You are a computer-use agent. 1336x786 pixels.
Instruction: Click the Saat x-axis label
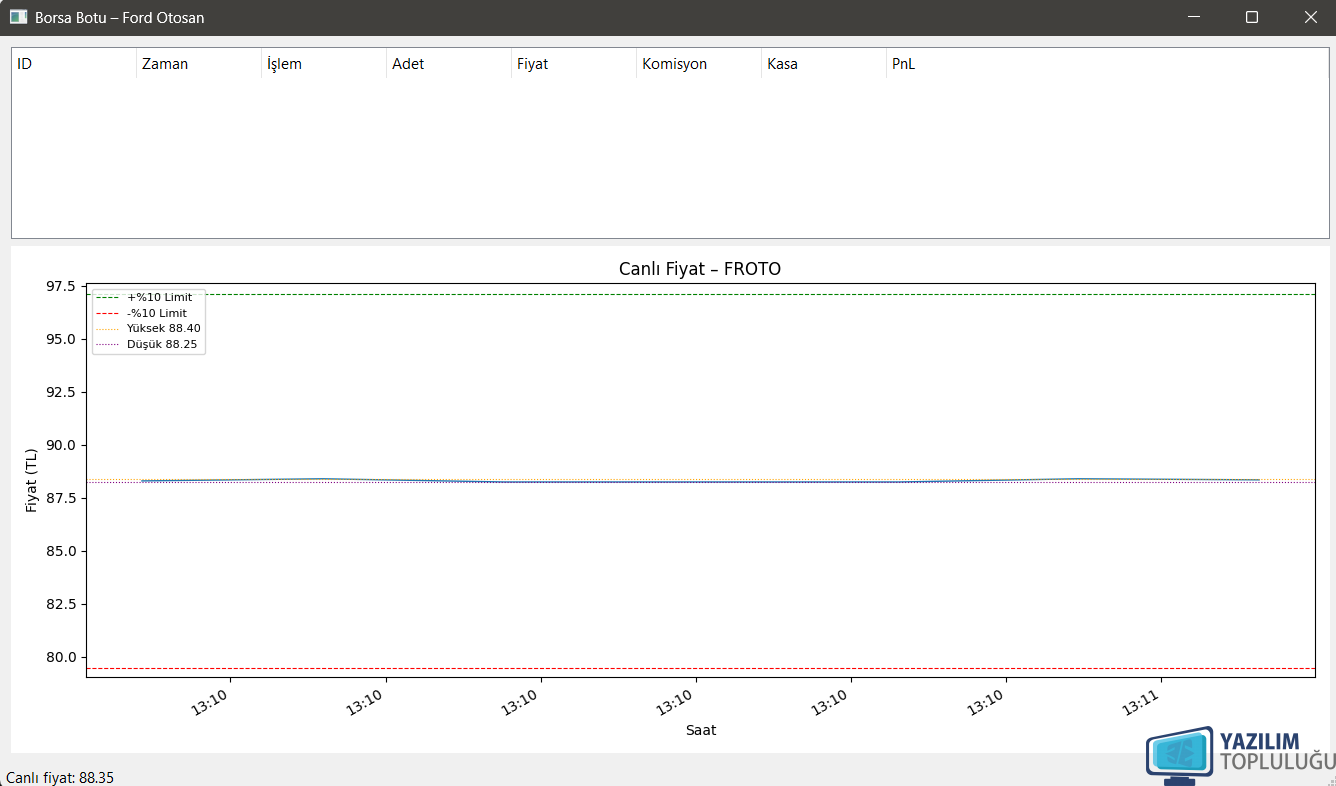[x=701, y=730]
